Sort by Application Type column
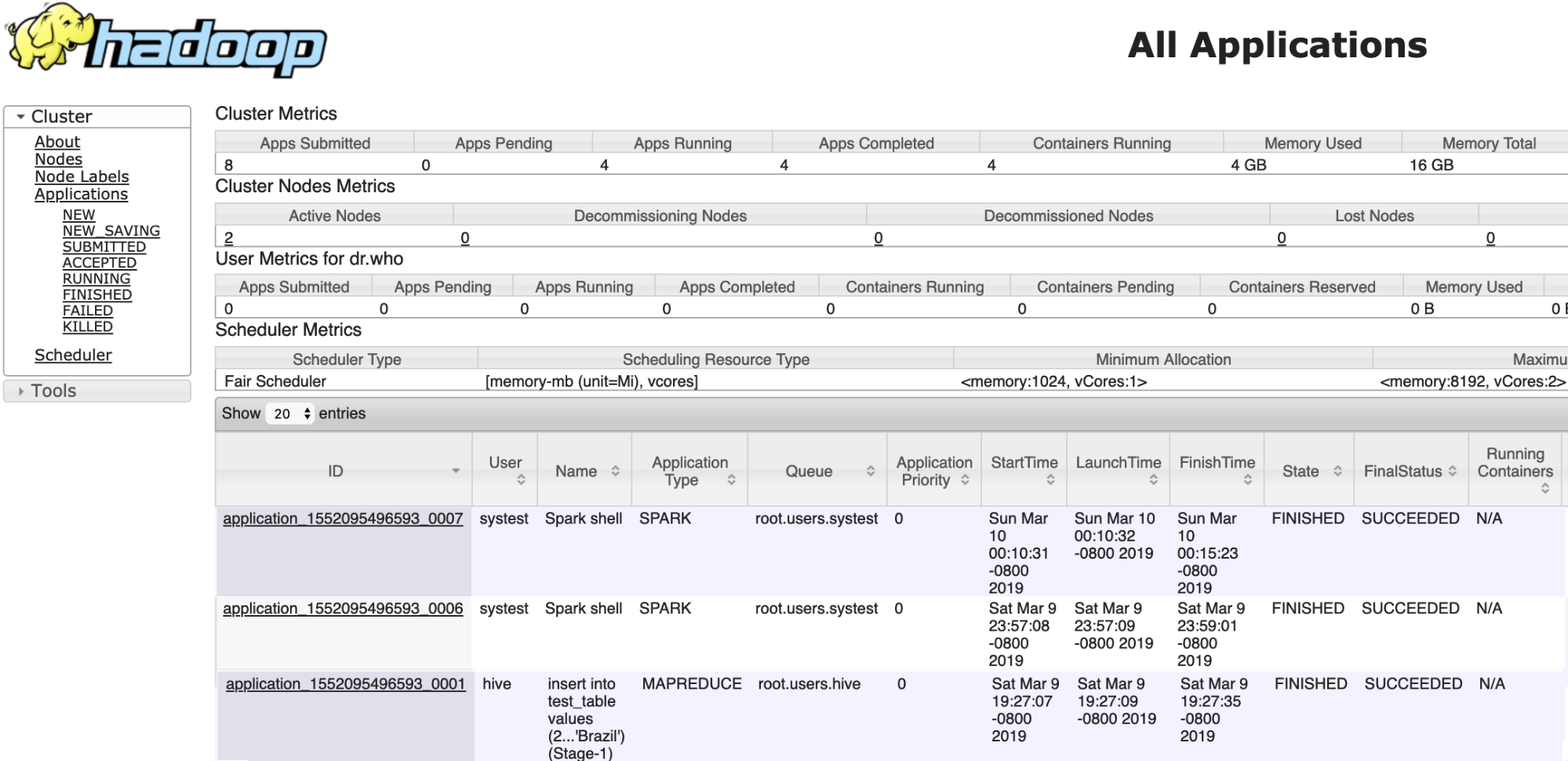Screen dimensions: 1568x761 tap(692, 471)
